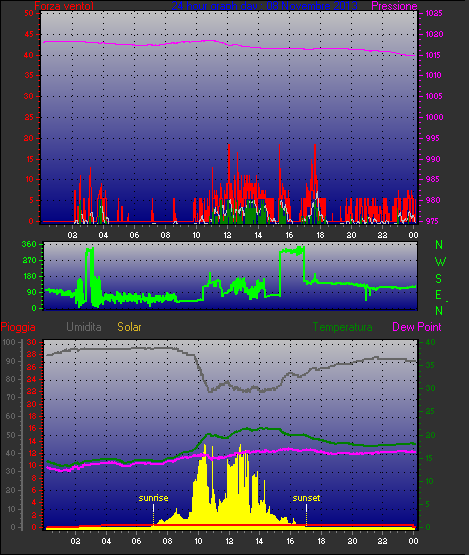The height and width of the screenshot is (555, 469).
Task: Click the 'Temperatura' legend label
Action: (343, 327)
